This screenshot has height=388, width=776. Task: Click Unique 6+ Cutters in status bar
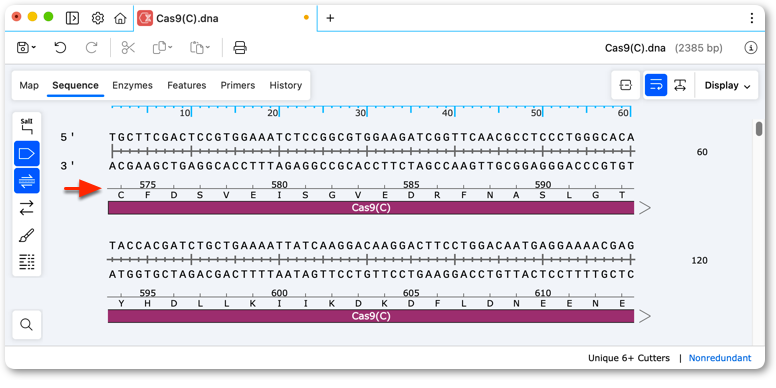629,358
